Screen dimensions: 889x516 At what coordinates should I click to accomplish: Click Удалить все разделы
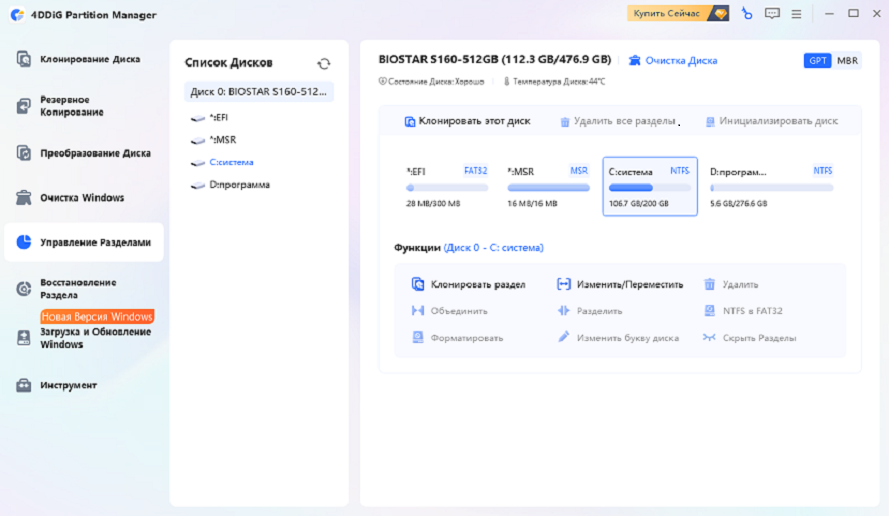coord(618,121)
